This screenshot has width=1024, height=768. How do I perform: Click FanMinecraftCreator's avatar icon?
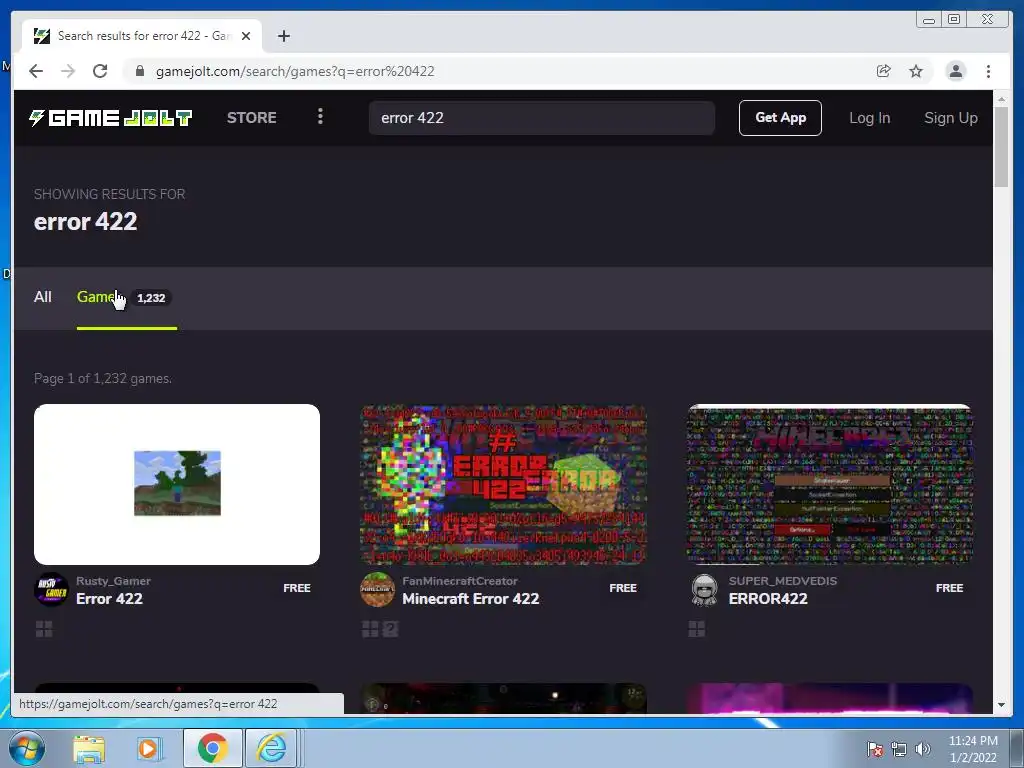pos(377,590)
